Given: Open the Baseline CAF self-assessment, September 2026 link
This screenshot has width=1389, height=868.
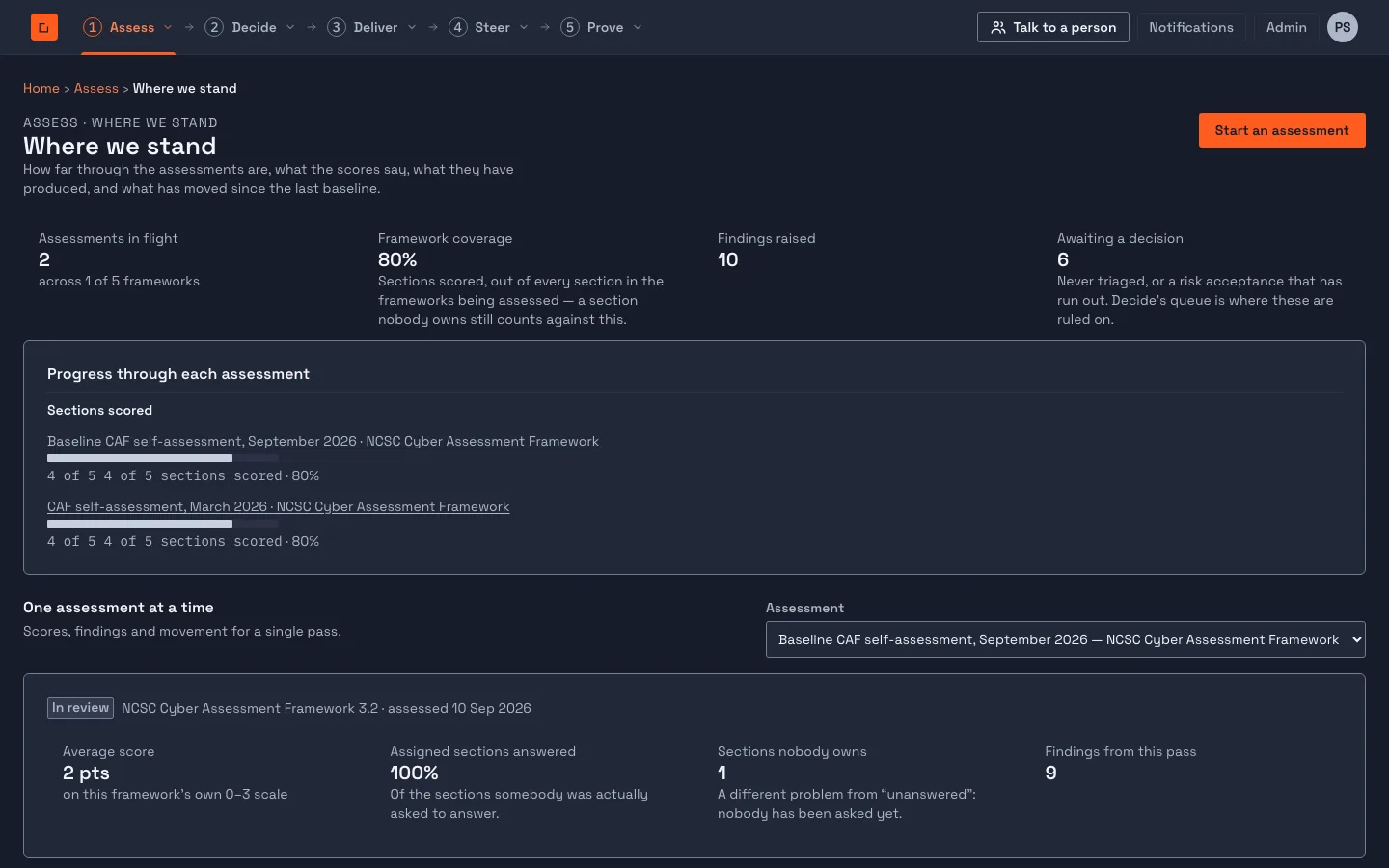Looking at the screenshot, I should 323,441.
